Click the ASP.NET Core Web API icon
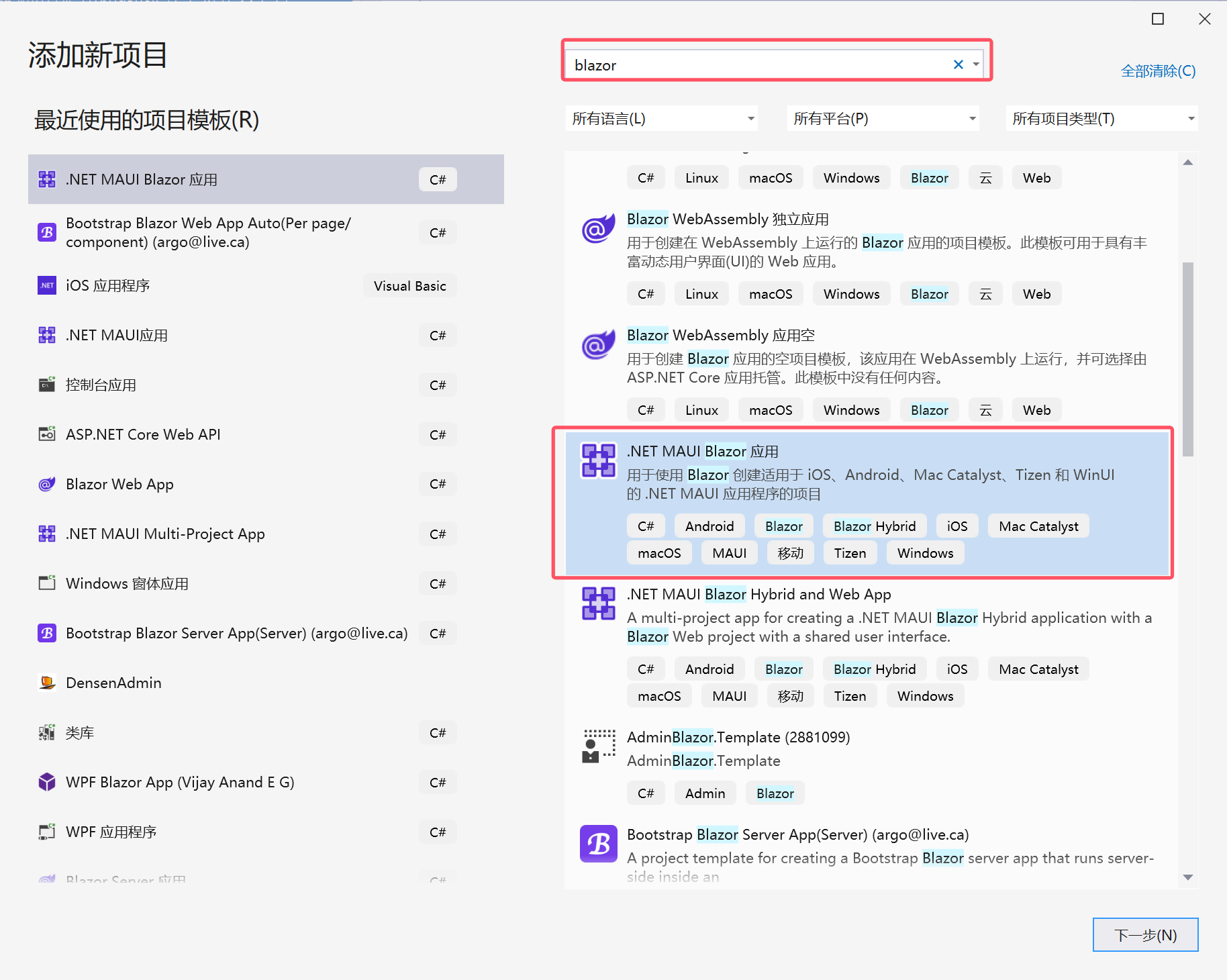This screenshot has width=1227, height=980. (x=47, y=434)
